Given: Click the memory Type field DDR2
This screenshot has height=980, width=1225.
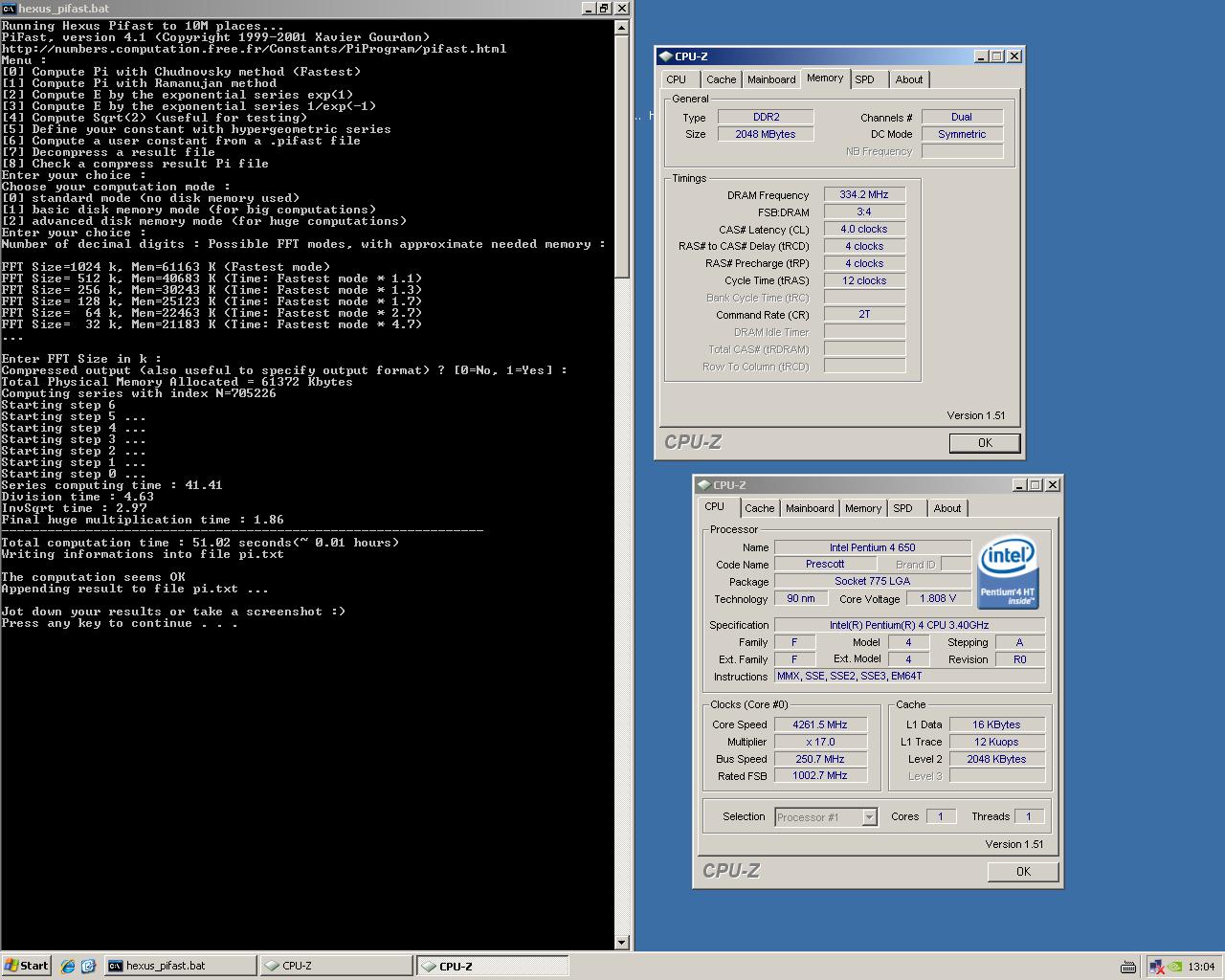Looking at the screenshot, I should coord(766,117).
